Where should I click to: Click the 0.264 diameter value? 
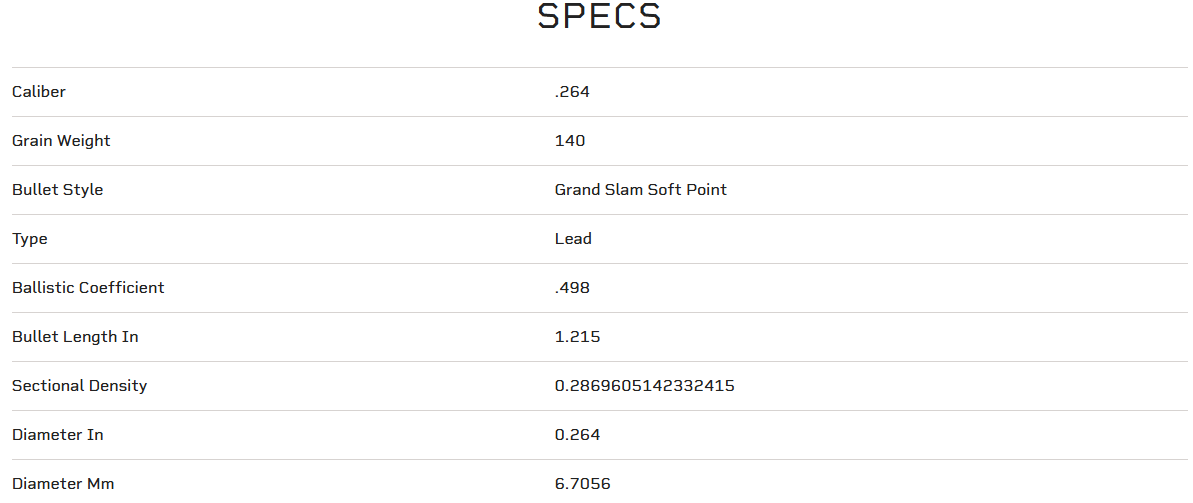coord(577,435)
